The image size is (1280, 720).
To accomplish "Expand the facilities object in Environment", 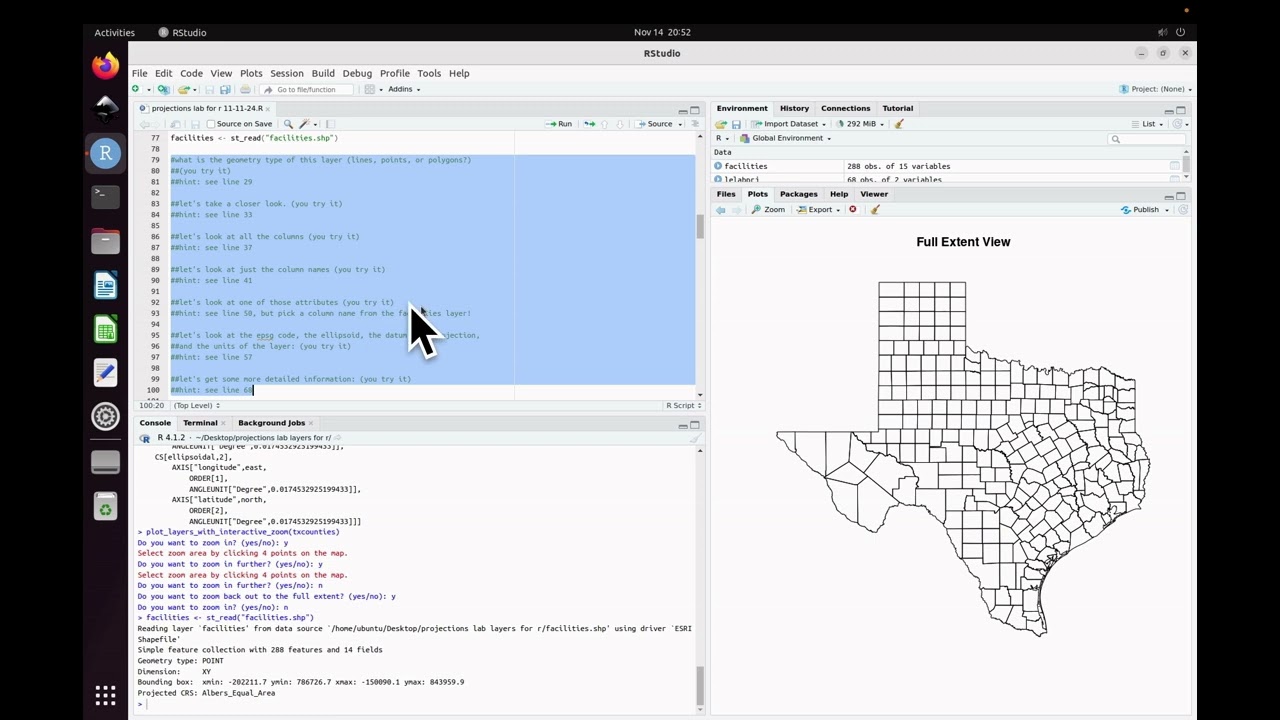I will [x=718, y=166].
